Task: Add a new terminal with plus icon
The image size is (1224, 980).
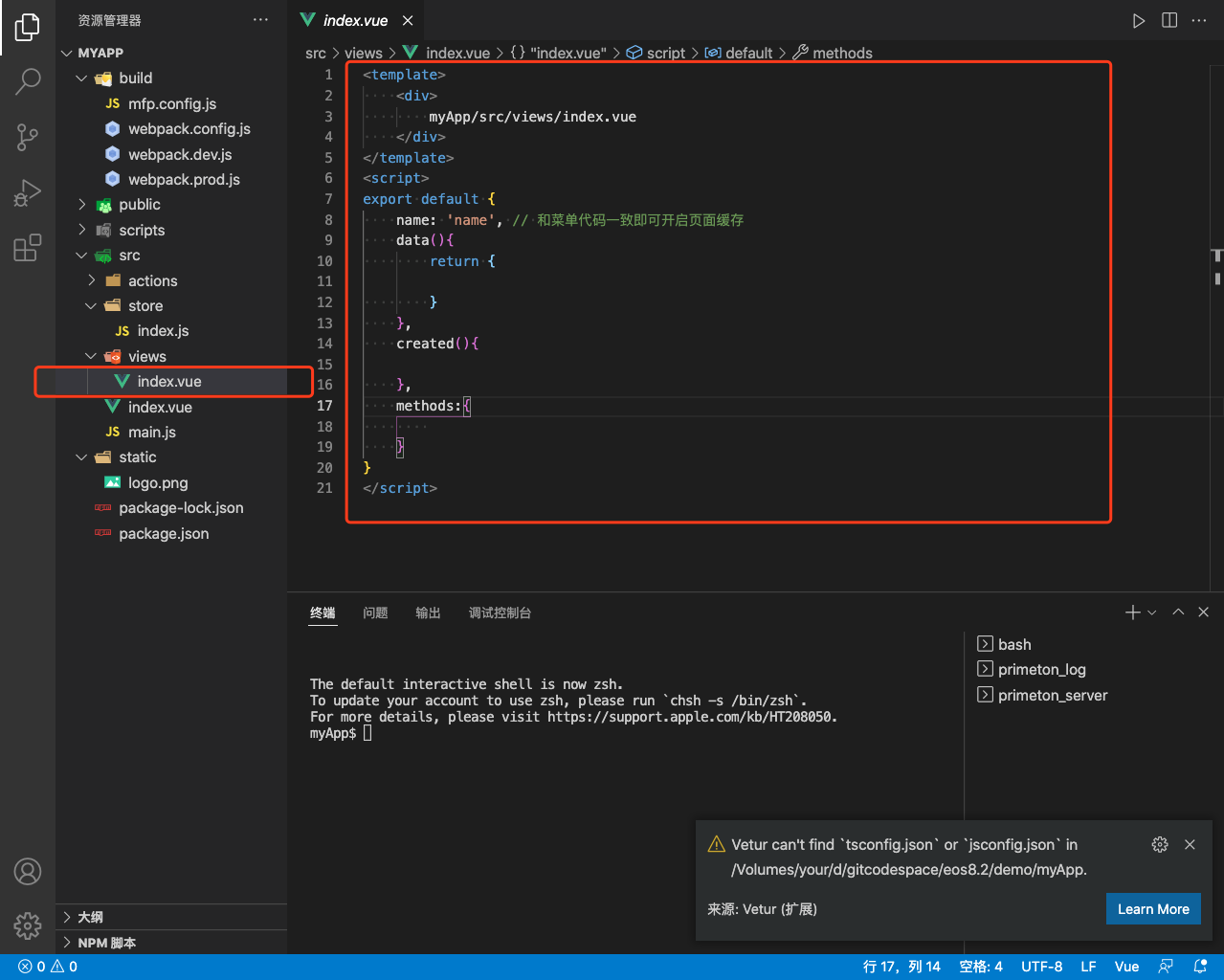Action: 1132,612
